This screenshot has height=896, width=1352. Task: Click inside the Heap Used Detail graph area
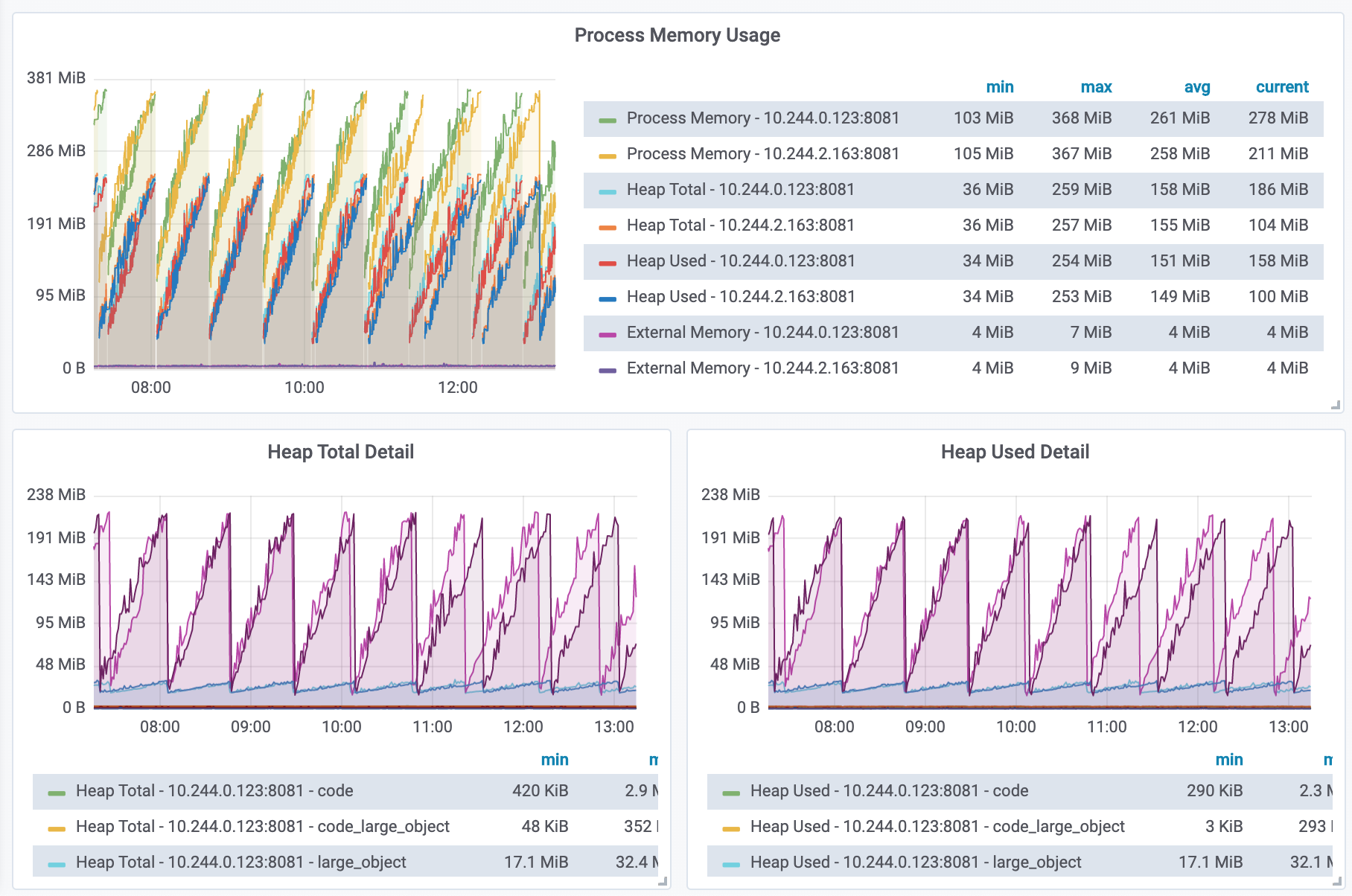click(1039, 601)
